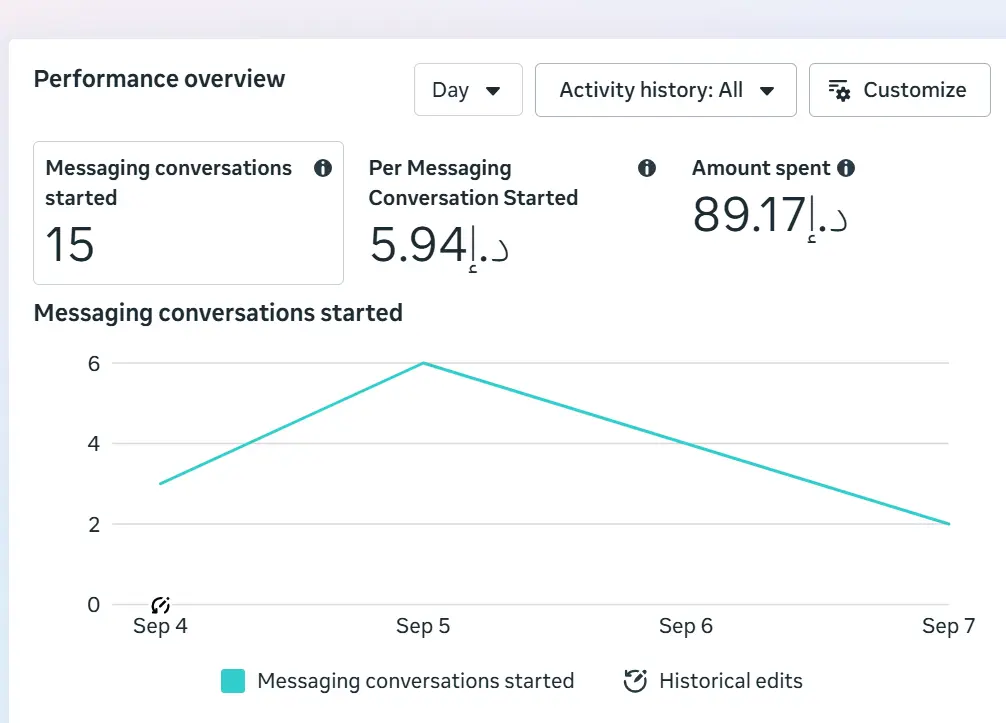
Task: Select the Amount spent metric
Action: pyautogui.click(x=773, y=199)
